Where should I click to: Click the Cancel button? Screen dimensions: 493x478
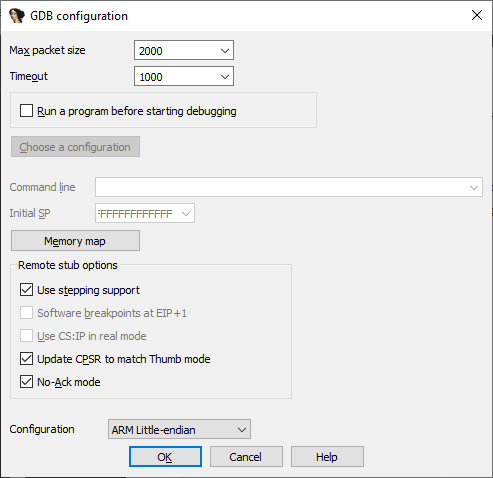coord(246,457)
